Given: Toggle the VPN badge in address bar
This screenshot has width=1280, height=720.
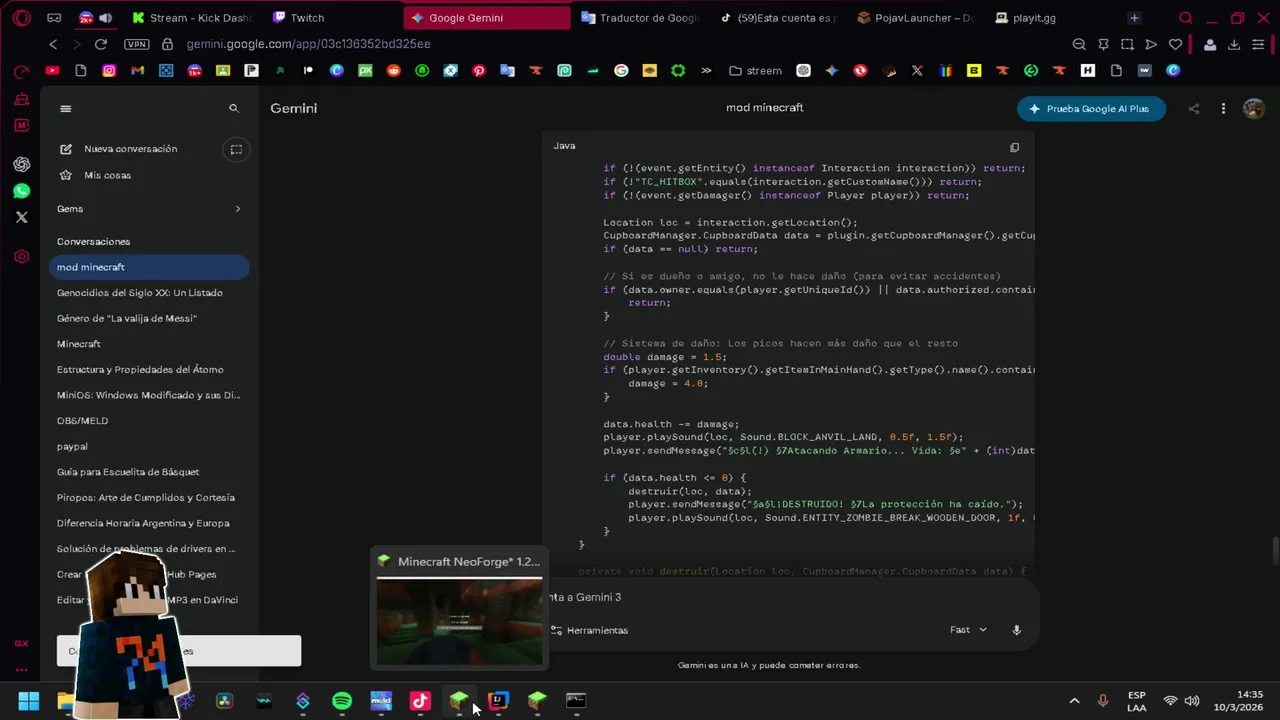Looking at the screenshot, I should (x=137, y=44).
